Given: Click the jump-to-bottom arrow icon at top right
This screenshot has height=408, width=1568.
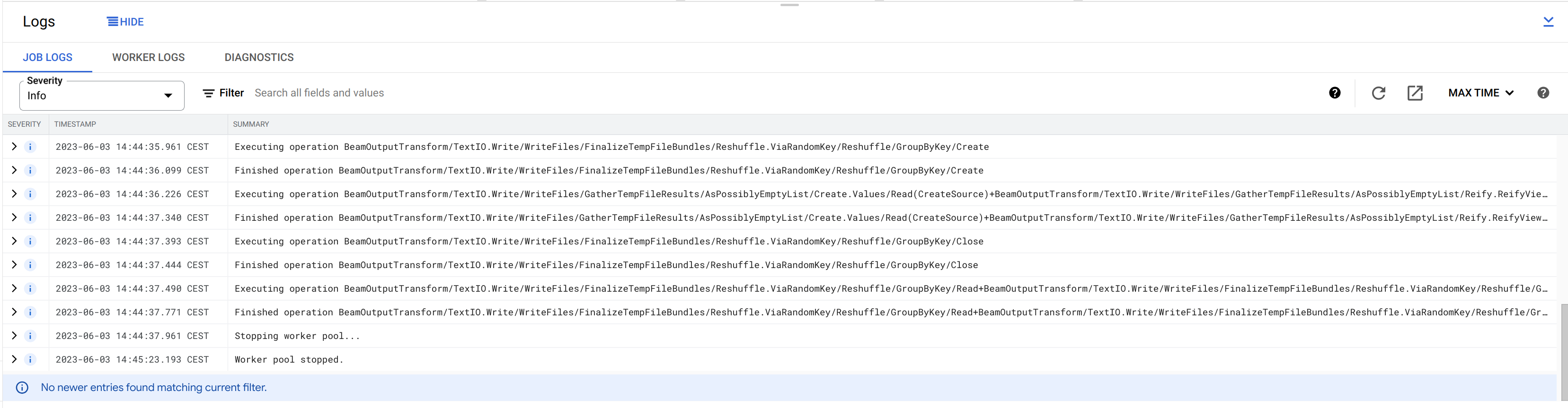Looking at the screenshot, I should pos(1548,22).
